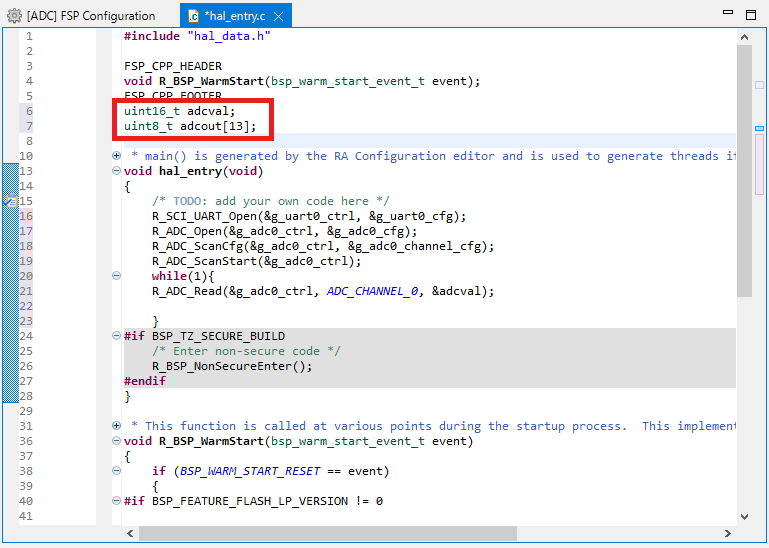Screen dimensions: 769x548
Task: Click the horizontal scrollbar thumb
Action: click(x=328, y=533)
